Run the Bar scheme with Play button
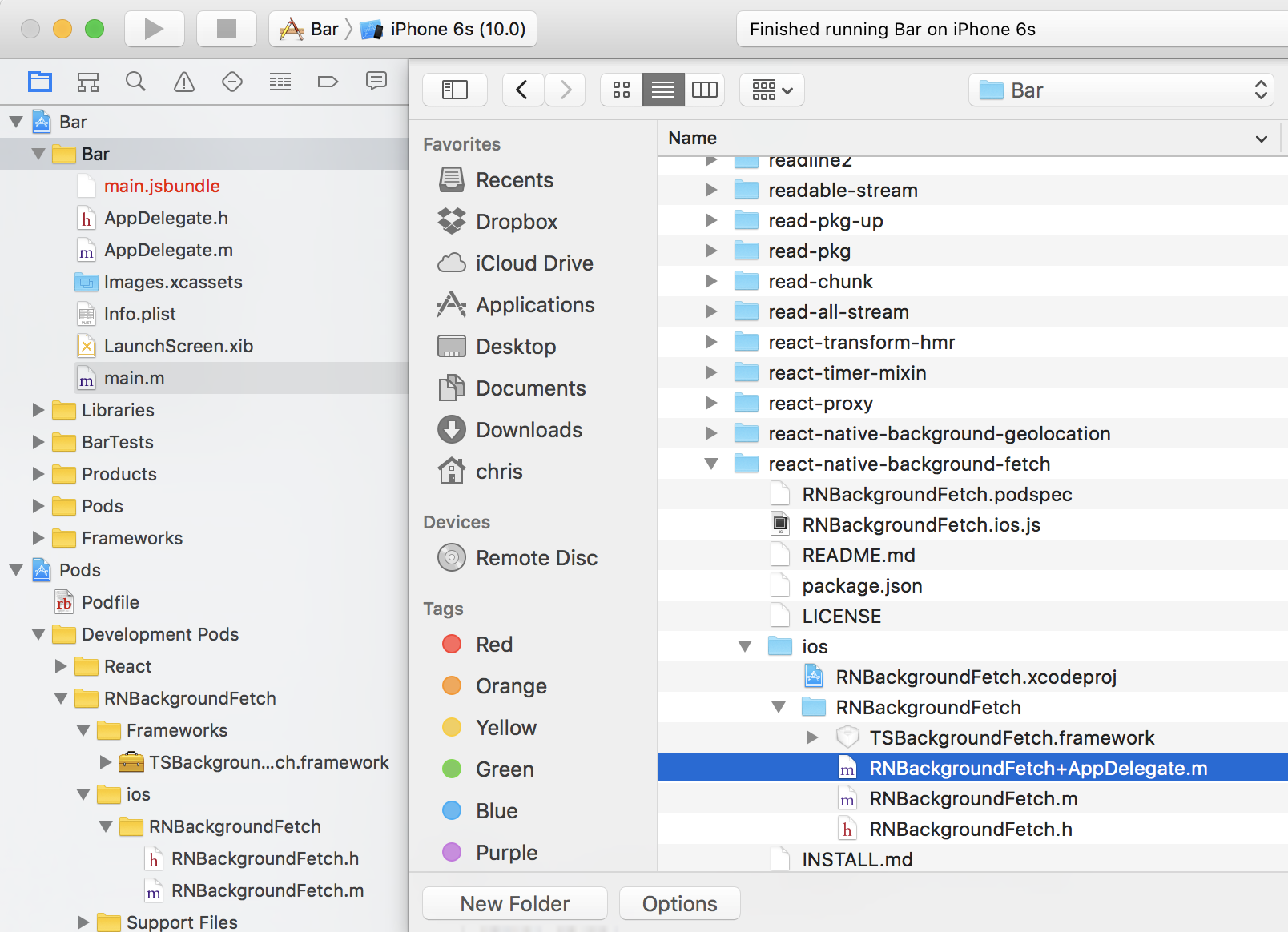 [155, 29]
